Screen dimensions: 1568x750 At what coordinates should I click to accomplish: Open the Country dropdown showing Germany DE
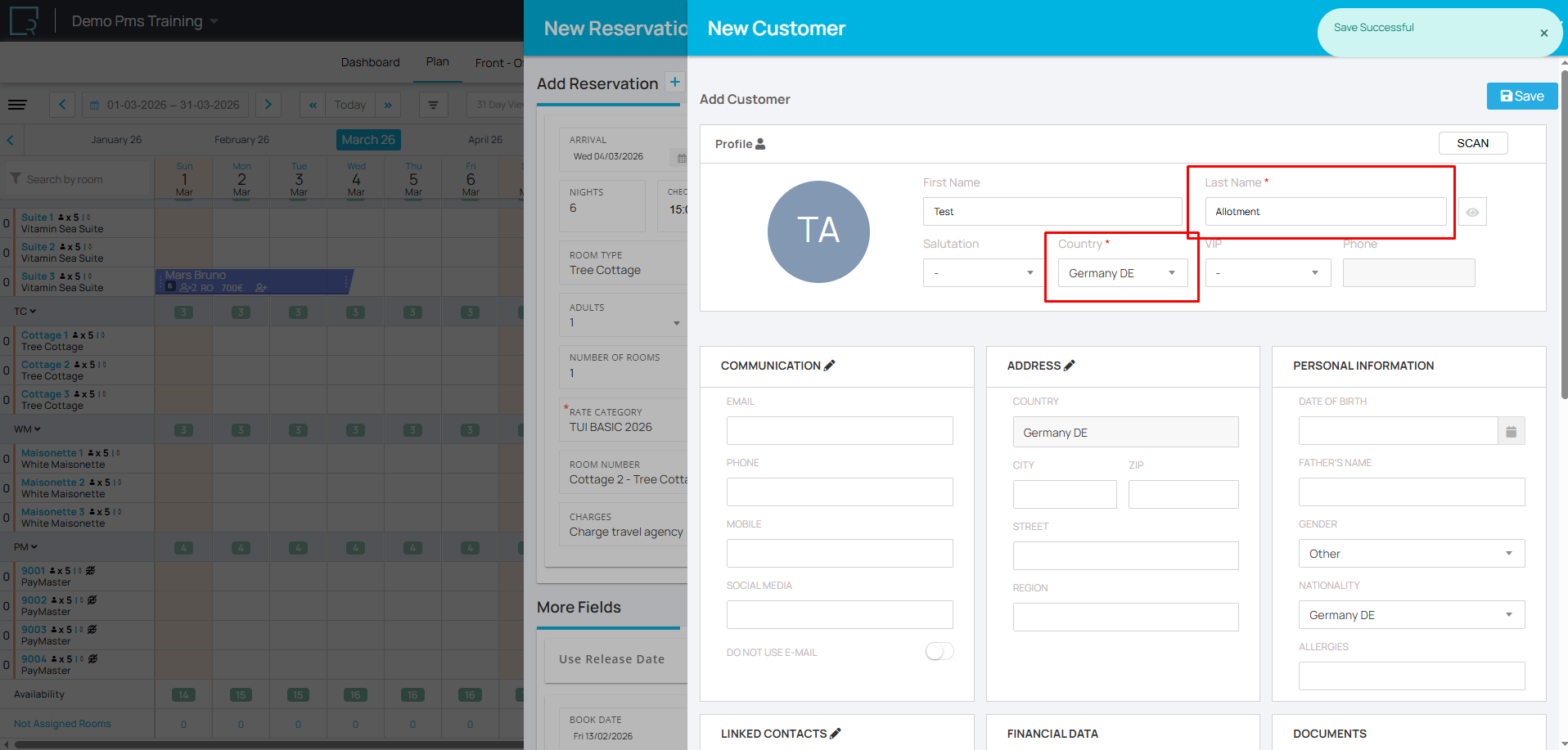(1121, 273)
